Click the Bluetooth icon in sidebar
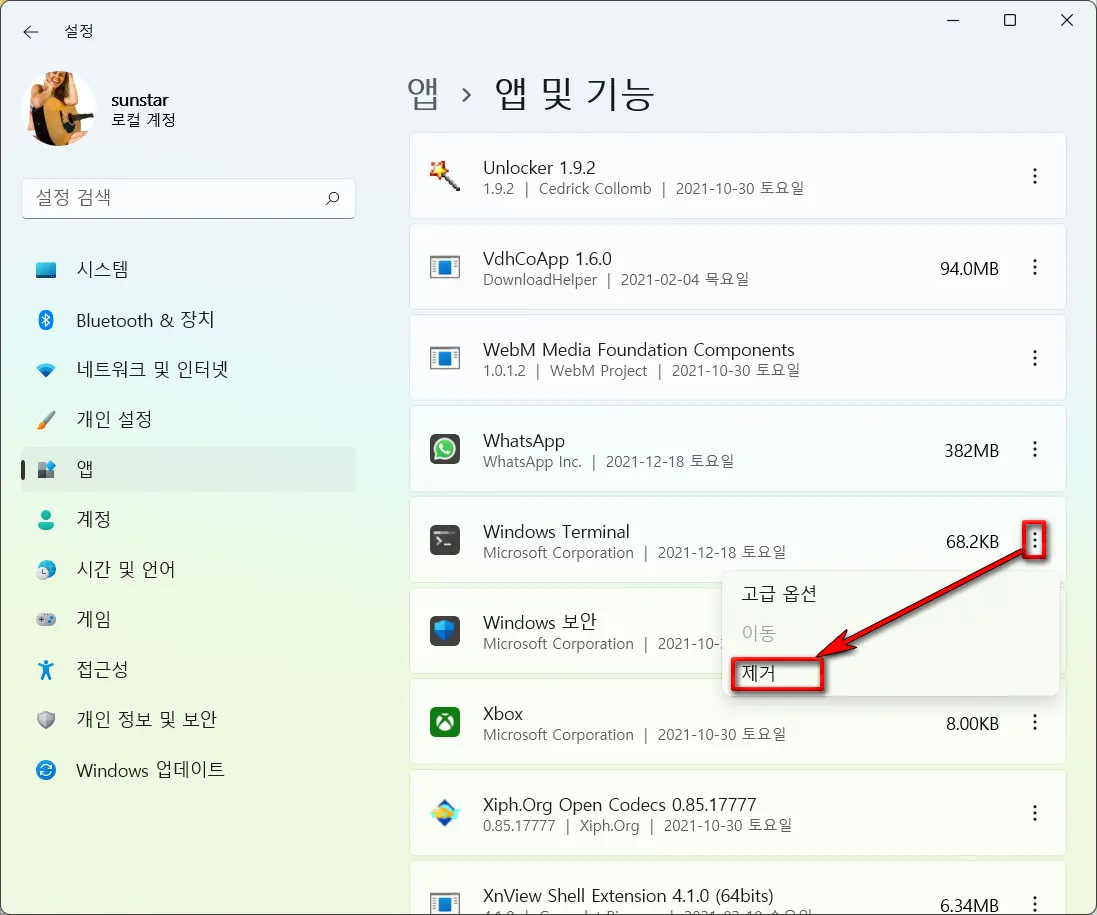 46,320
